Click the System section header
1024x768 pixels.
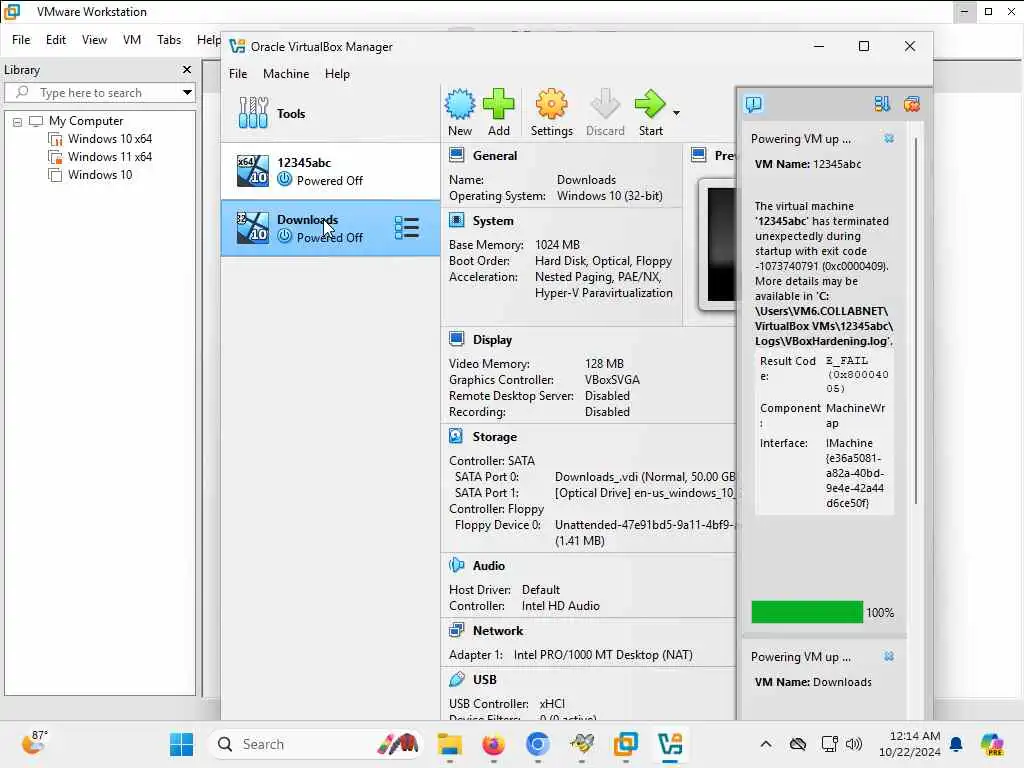(492, 221)
